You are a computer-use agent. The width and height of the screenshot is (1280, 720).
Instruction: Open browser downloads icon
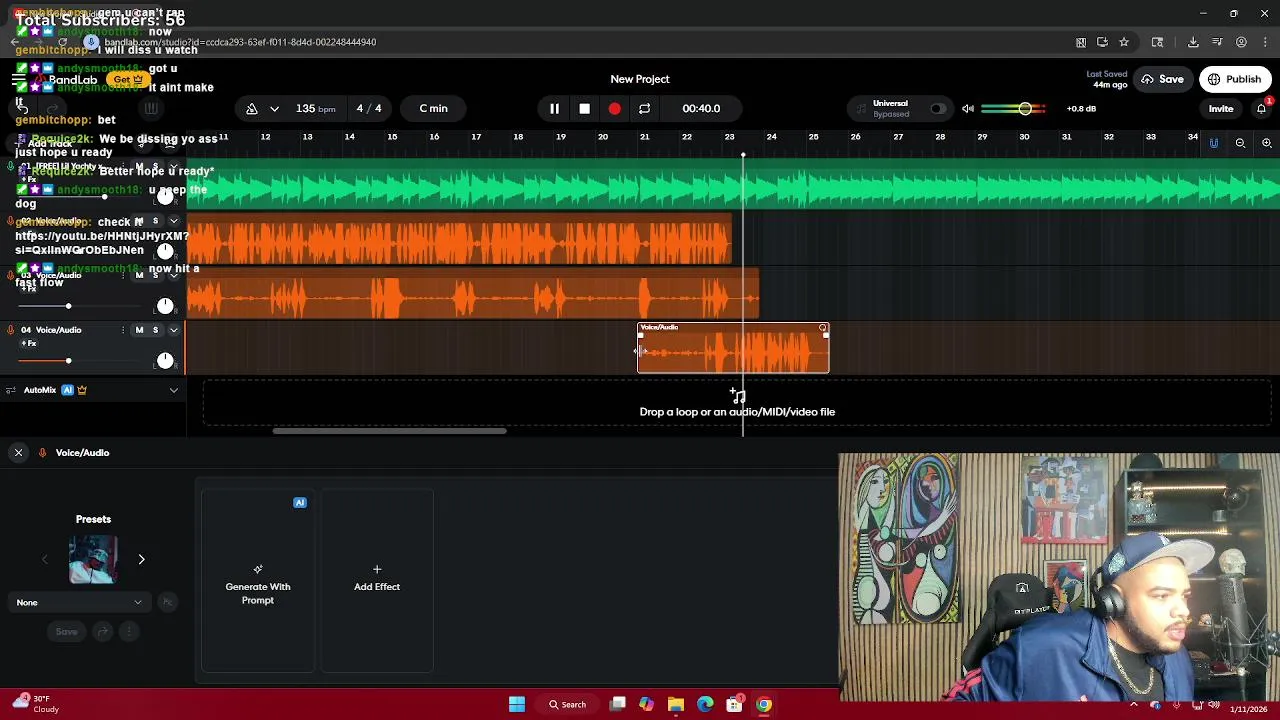[x=1193, y=42]
